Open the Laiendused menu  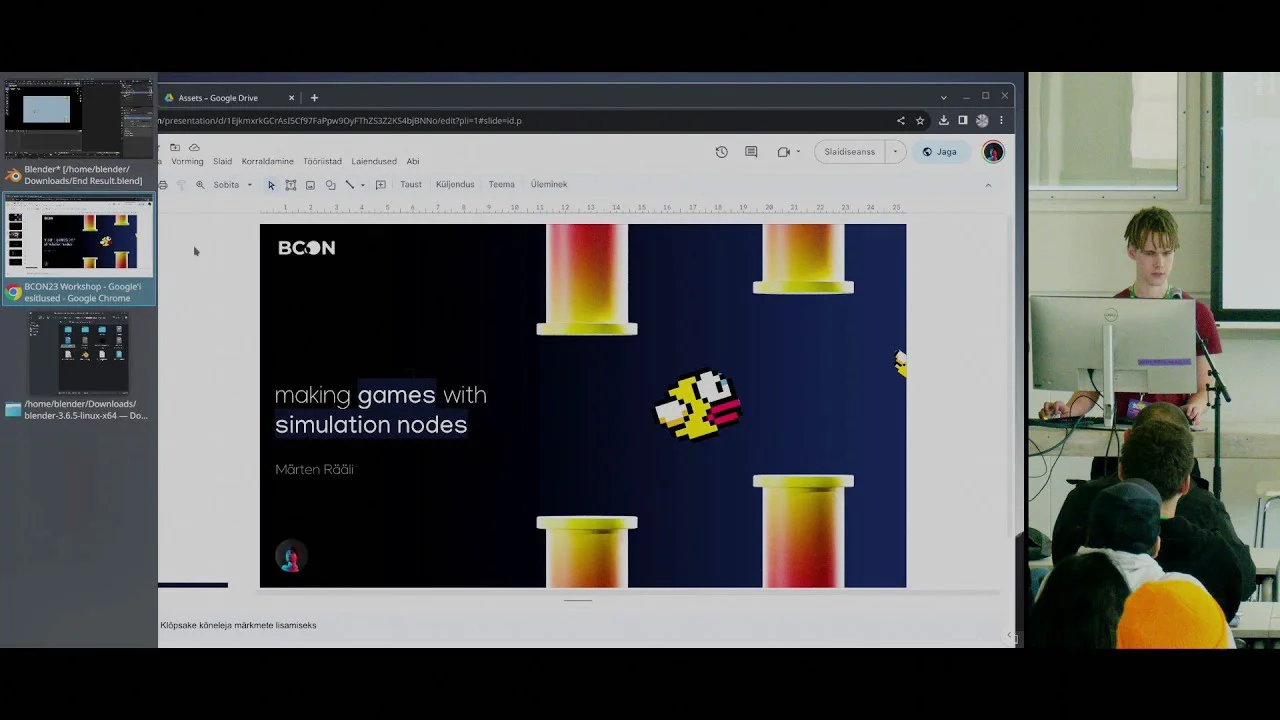click(373, 161)
